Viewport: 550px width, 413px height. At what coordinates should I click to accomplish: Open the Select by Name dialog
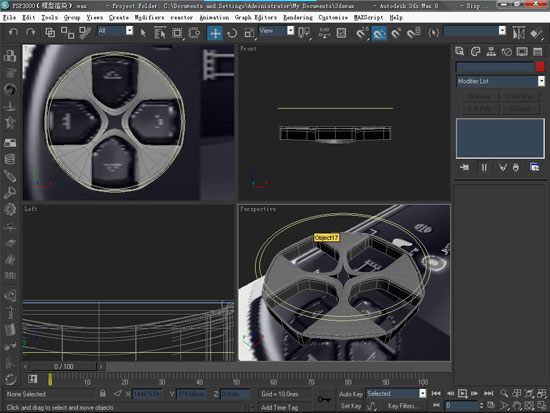(x=160, y=33)
